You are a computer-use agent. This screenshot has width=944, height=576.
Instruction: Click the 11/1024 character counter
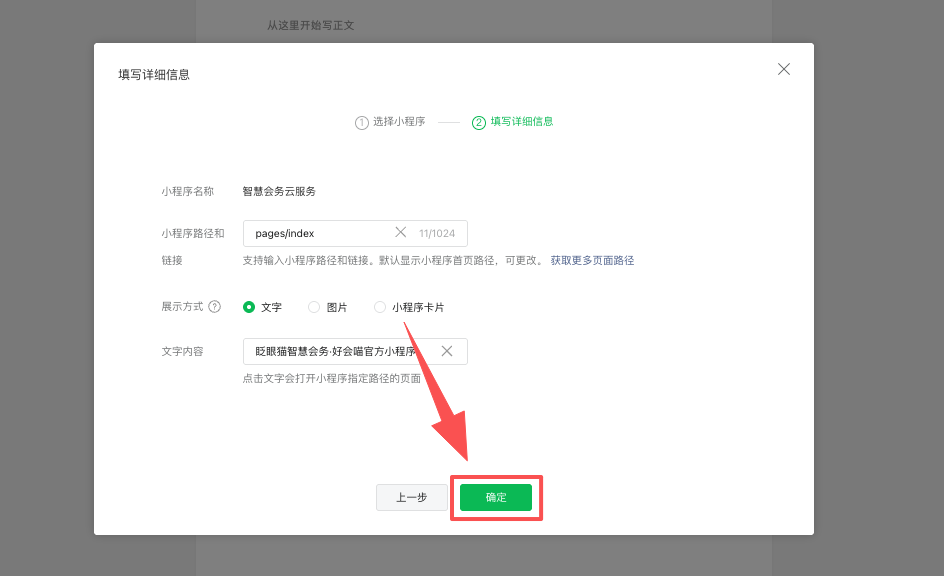pos(437,233)
